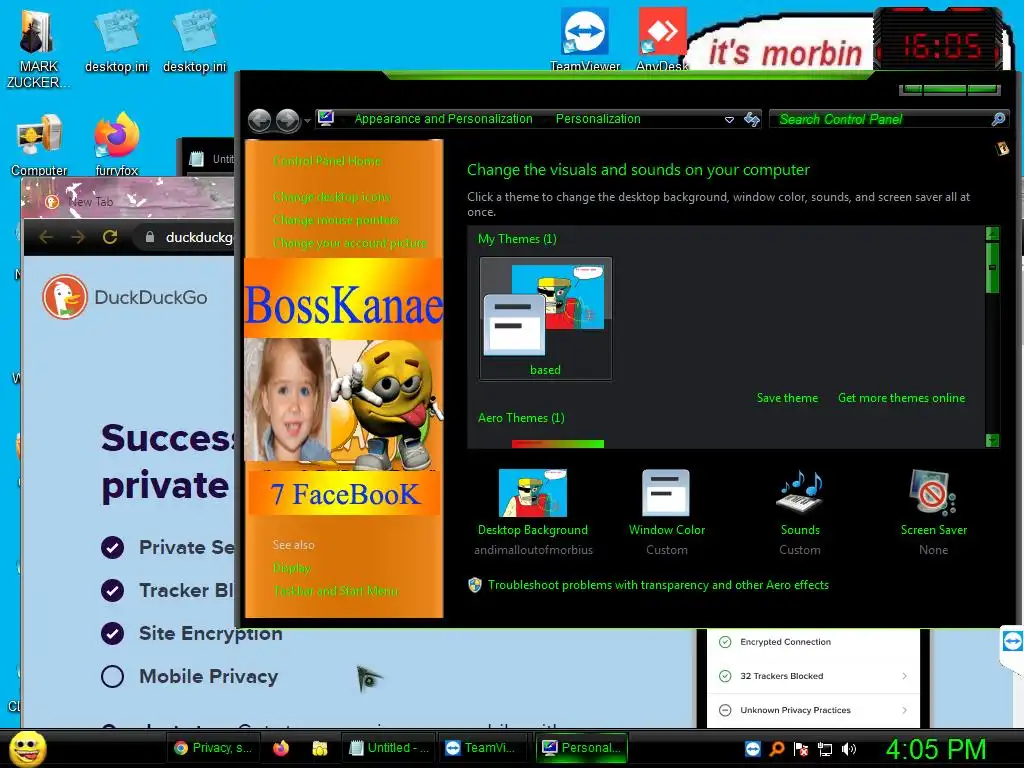Open Screen Saver settings
Screen dimensions: 1024x768
coord(934,512)
